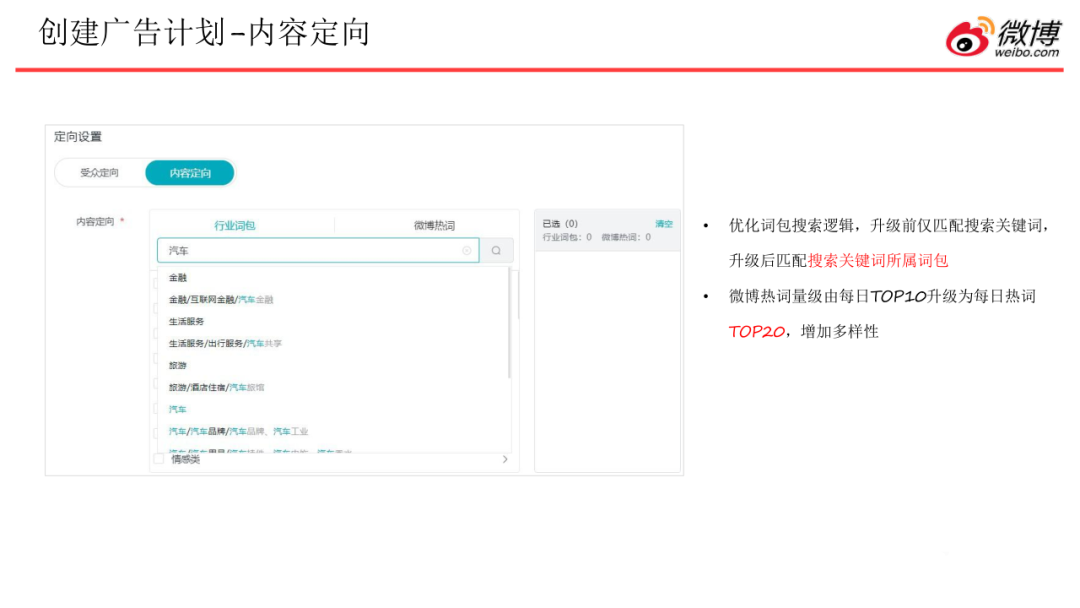
Task: Select the highlighted 汽车 suggestion
Action: [178, 410]
